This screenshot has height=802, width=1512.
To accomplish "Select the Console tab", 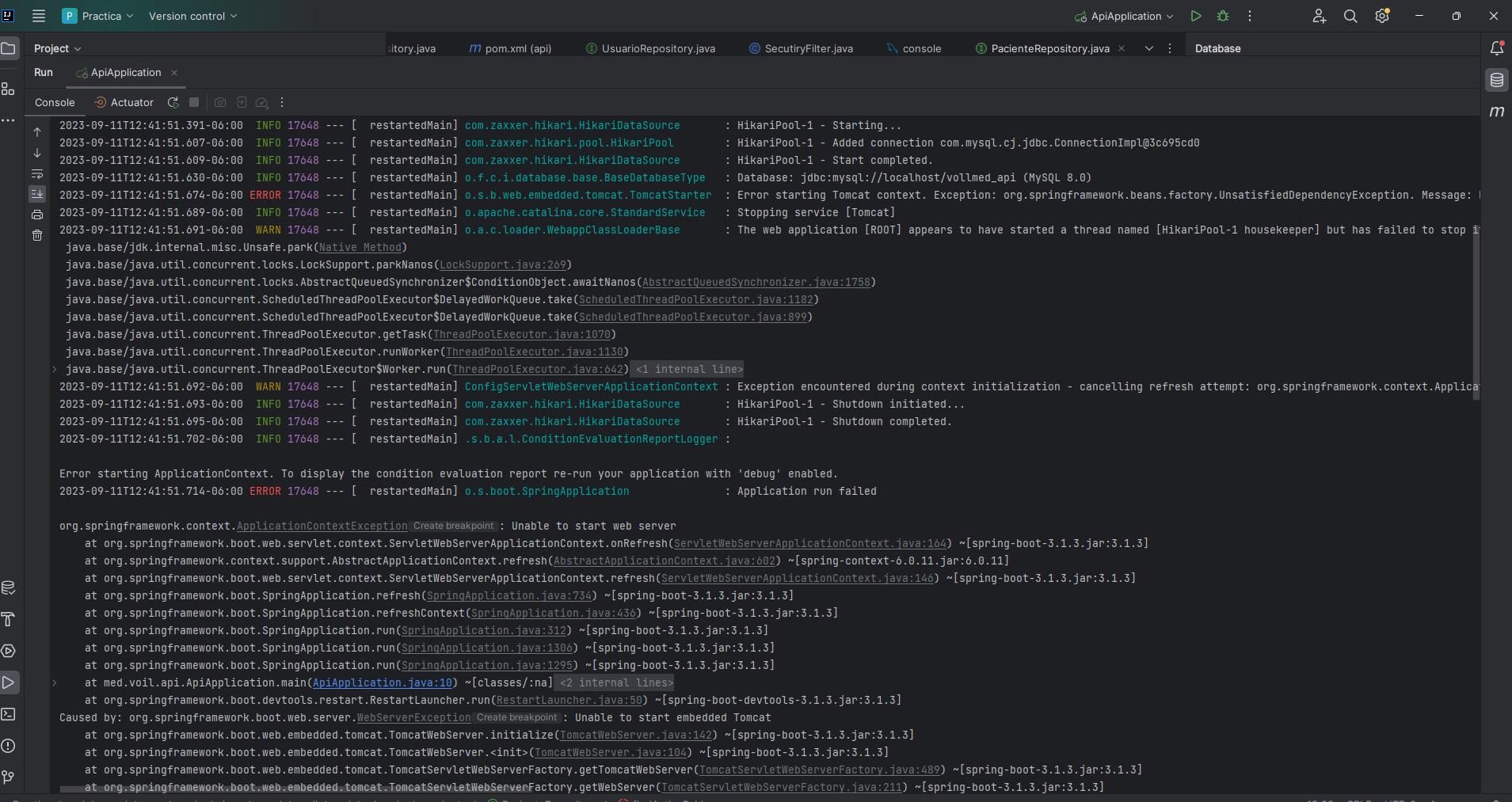I will [x=55, y=102].
